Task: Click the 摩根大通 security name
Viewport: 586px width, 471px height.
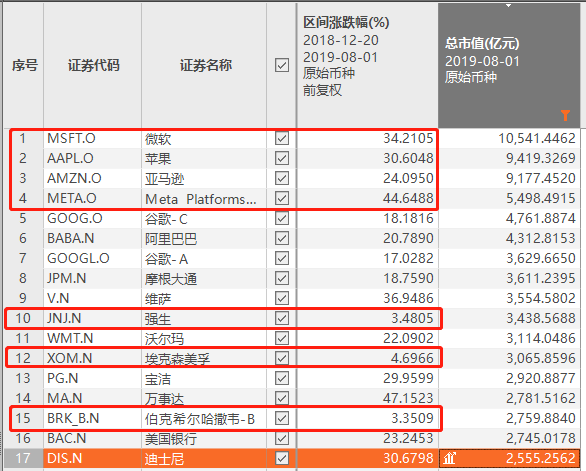Action: (x=171, y=279)
